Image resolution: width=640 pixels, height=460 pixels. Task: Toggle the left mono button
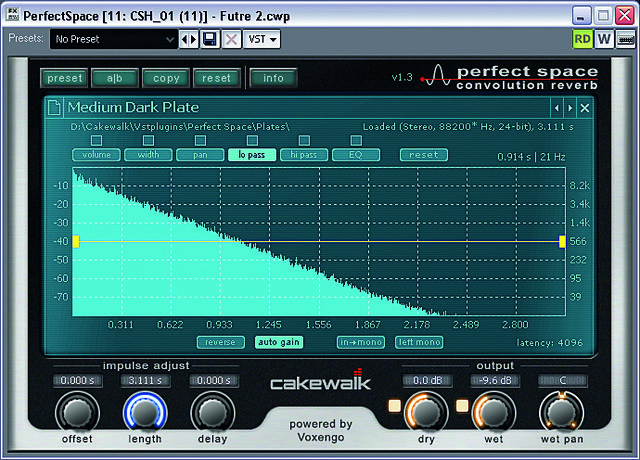point(419,342)
